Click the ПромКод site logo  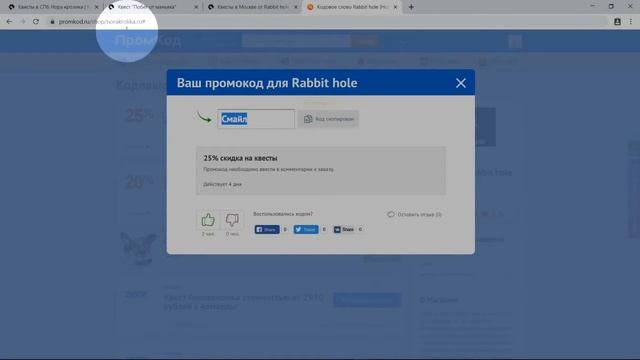point(148,40)
